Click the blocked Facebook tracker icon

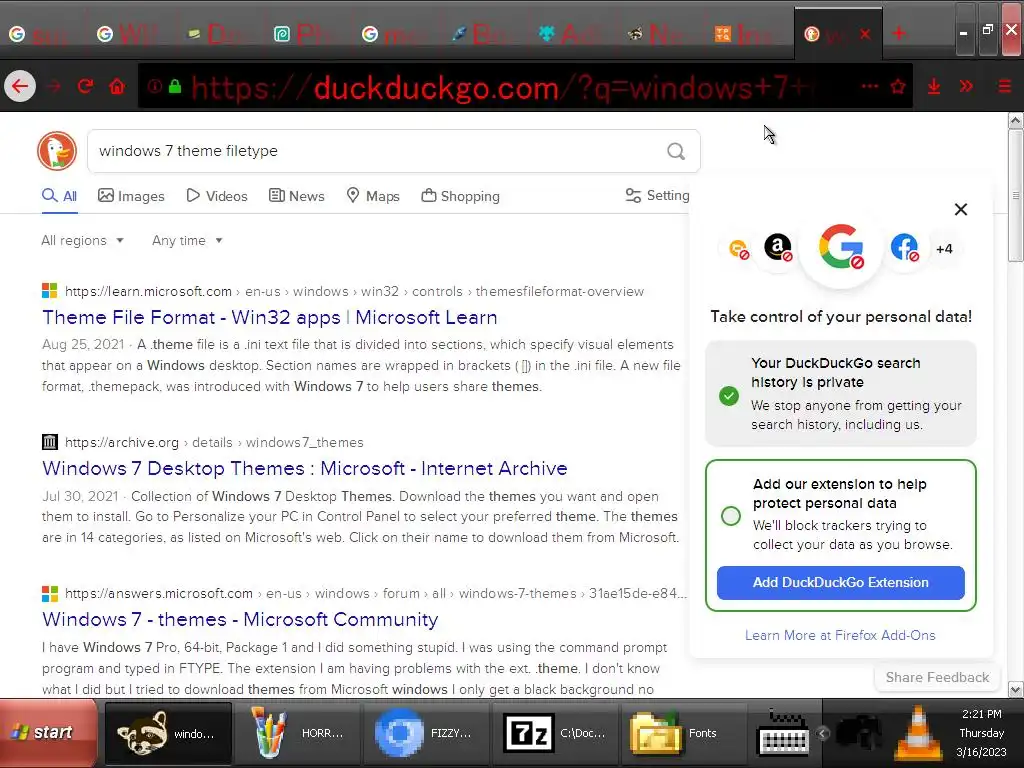point(904,248)
